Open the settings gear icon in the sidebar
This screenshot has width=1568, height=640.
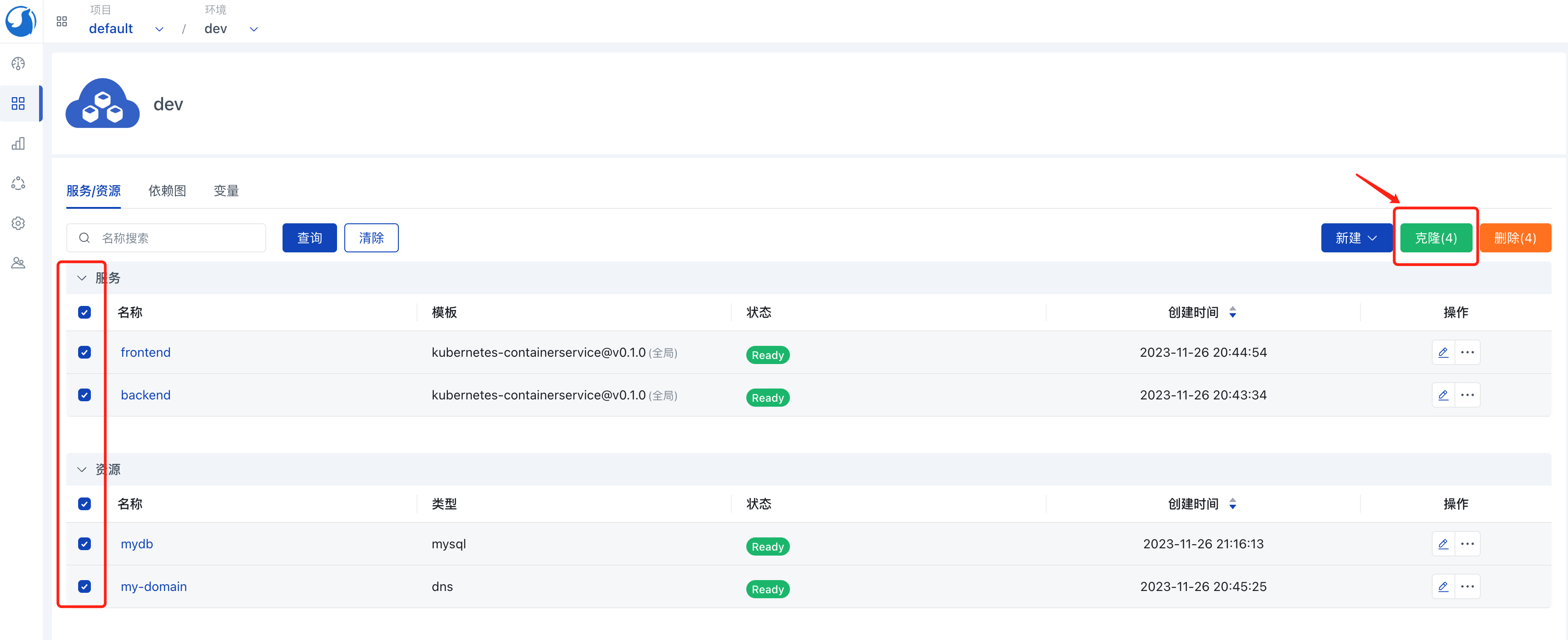click(x=18, y=223)
